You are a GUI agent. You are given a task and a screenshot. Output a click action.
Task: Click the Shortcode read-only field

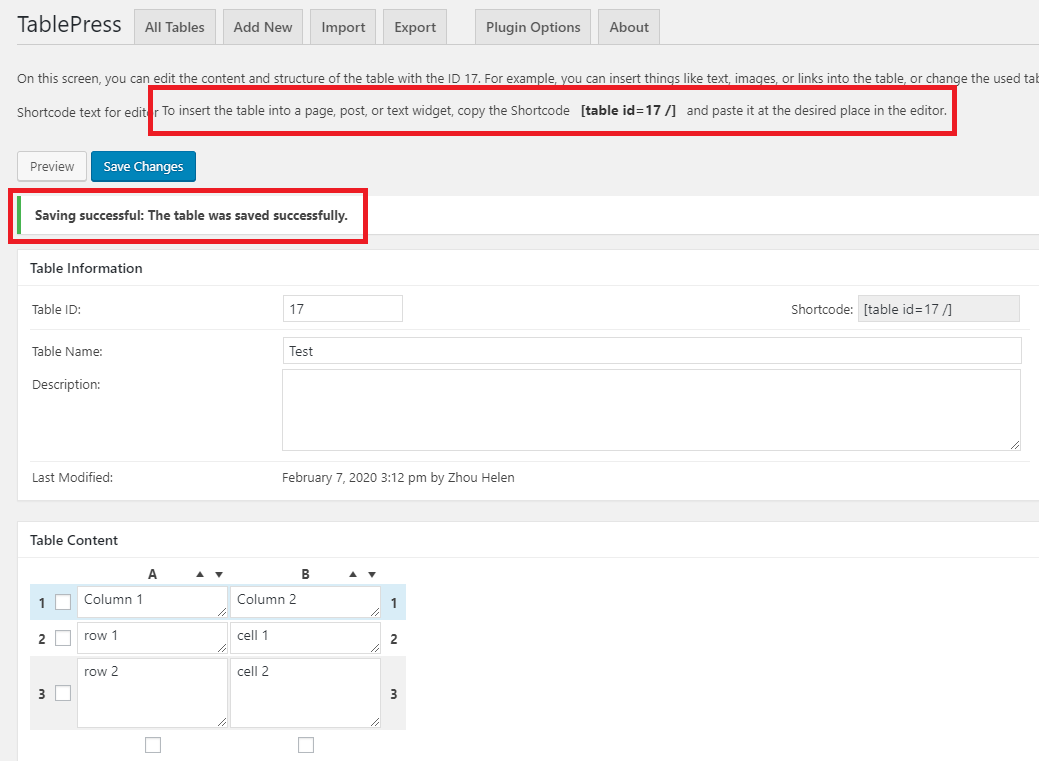938,309
